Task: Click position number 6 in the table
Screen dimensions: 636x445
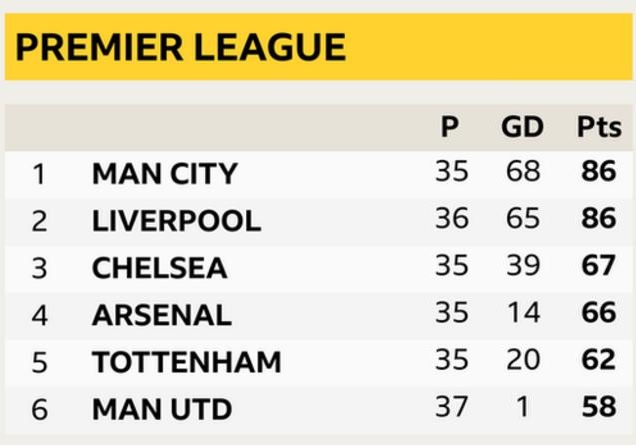Action: point(39,409)
